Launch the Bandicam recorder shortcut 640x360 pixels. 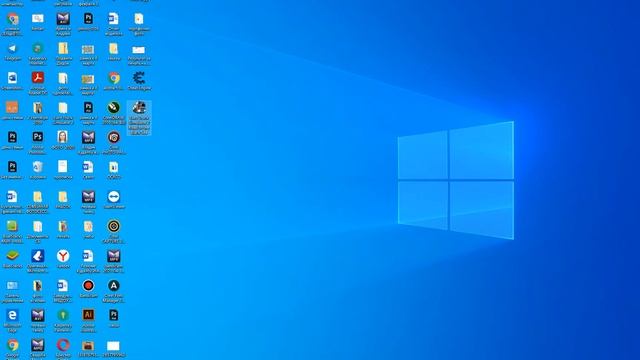point(88,286)
